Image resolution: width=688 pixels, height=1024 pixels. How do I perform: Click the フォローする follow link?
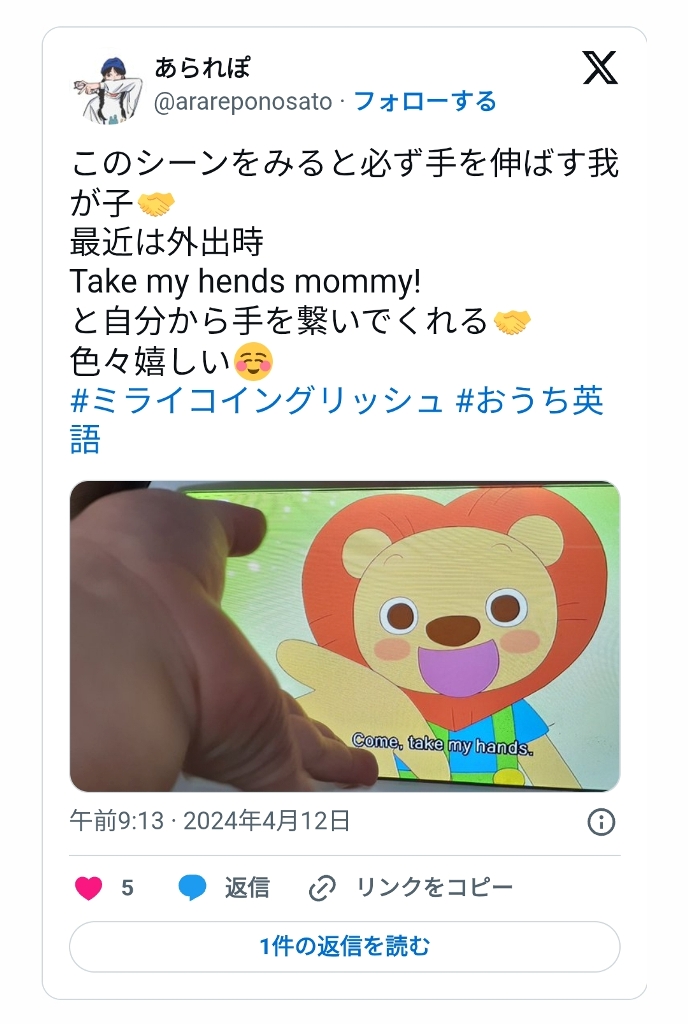(x=425, y=102)
